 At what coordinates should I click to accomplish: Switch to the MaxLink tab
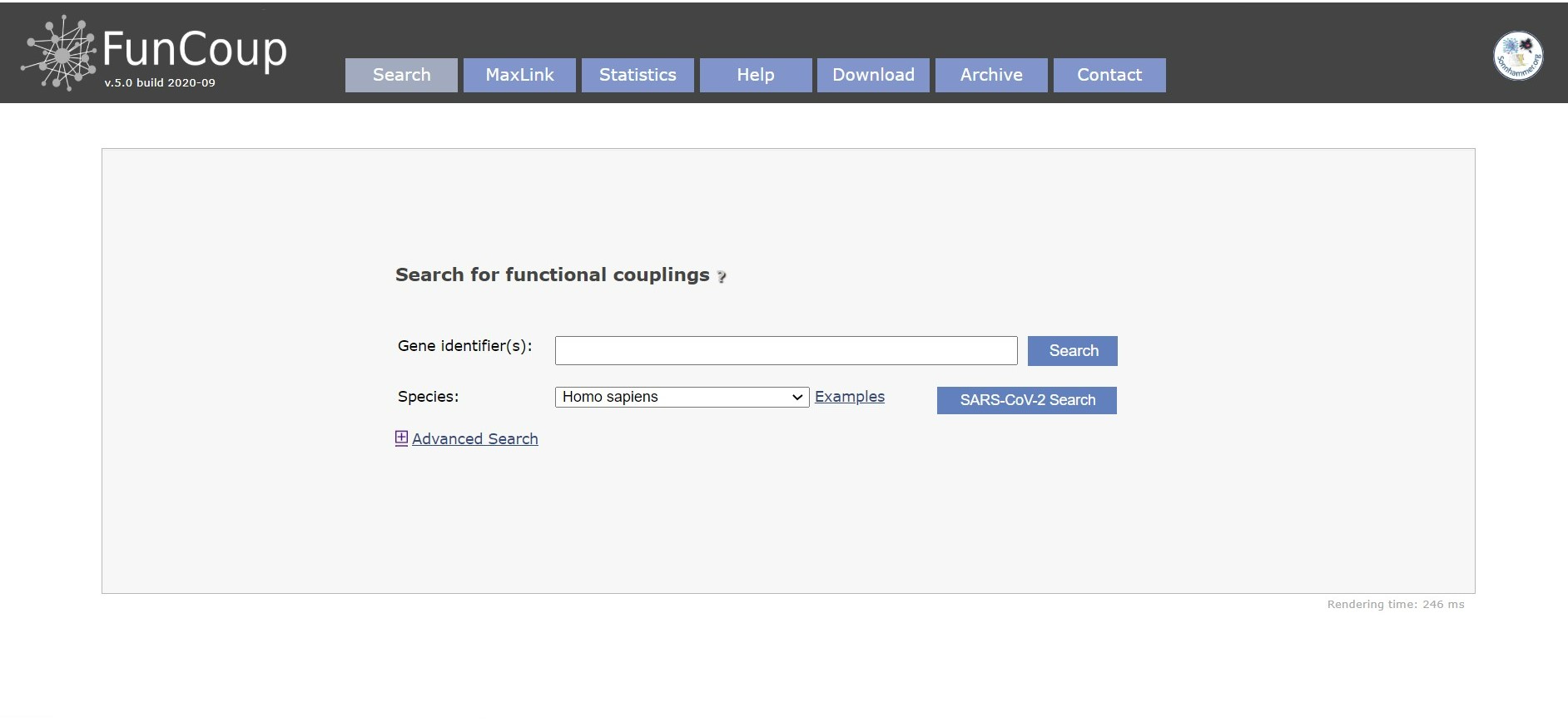(519, 75)
